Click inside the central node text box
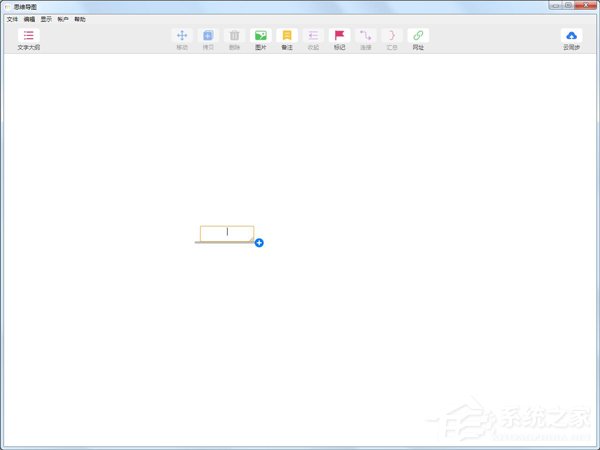 [227, 233]
